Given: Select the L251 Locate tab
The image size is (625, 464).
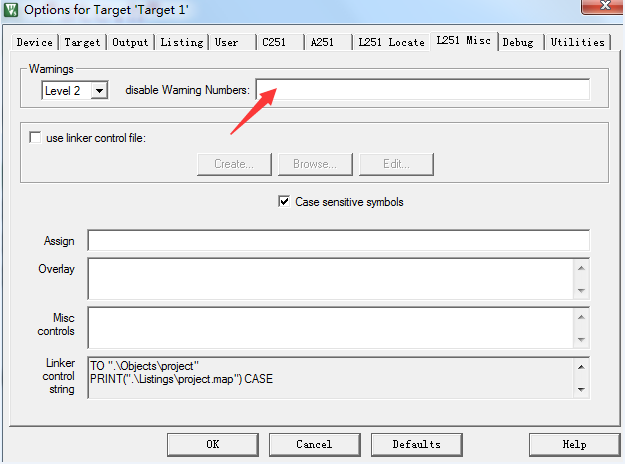Looking at the screenshot, I should (391, 42).
